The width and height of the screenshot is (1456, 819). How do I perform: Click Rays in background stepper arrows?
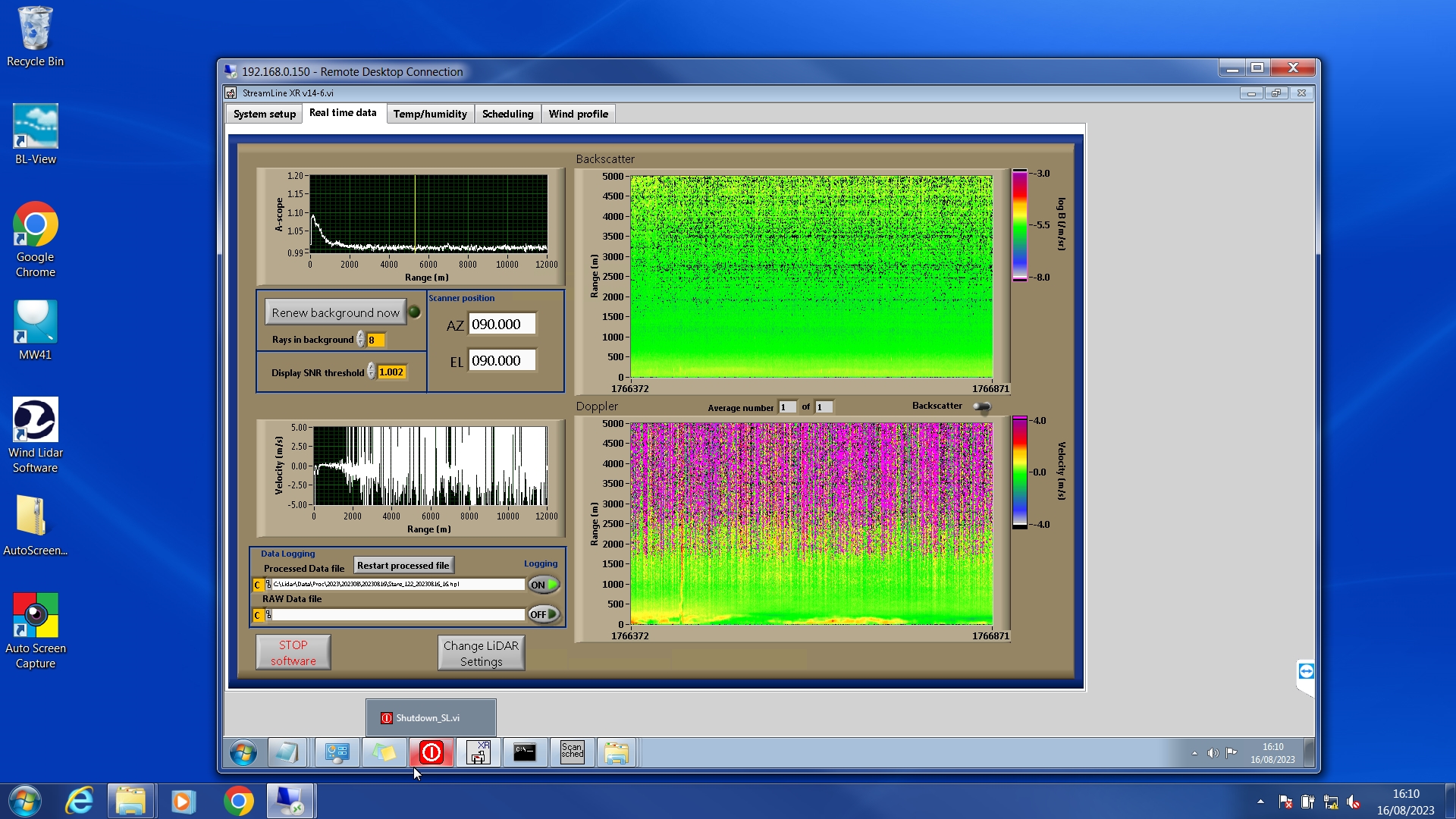pos(361,340)
